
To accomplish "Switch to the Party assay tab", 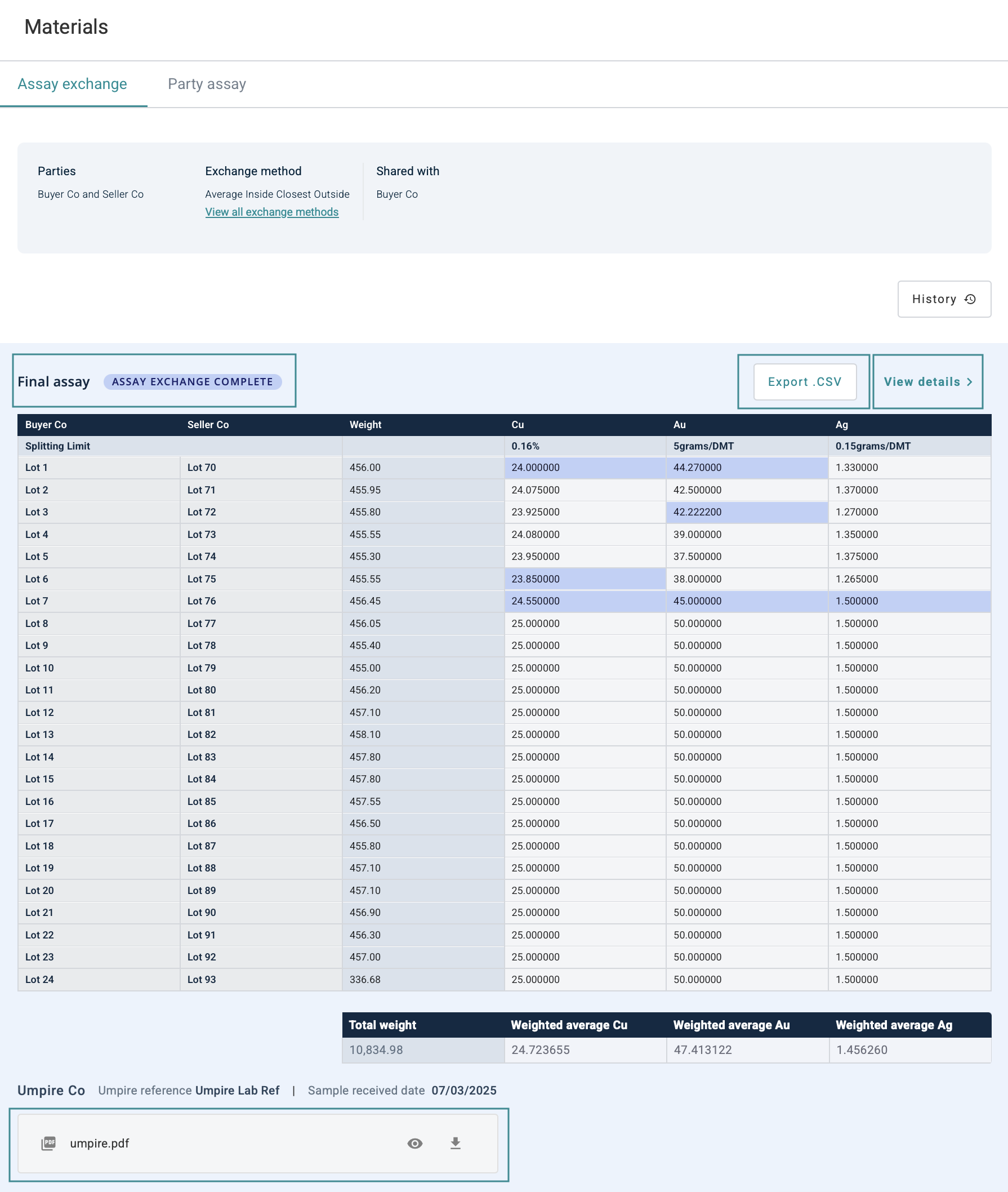I will pyautogui.click(x=206, y=84).
